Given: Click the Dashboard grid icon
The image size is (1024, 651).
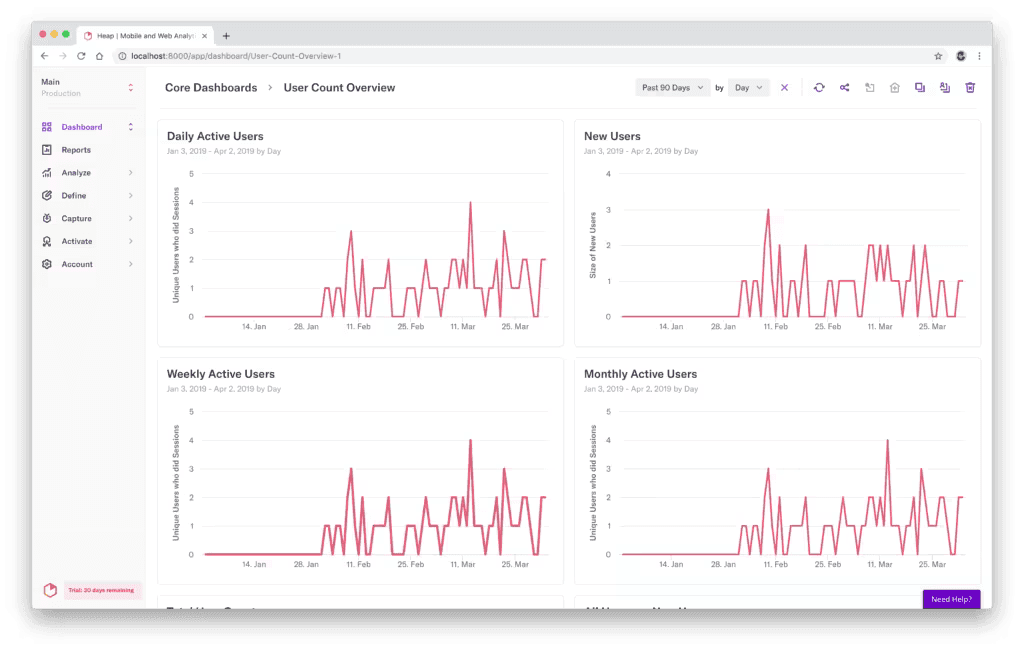Looking at the screenshot, I should [x=46, y=127].
